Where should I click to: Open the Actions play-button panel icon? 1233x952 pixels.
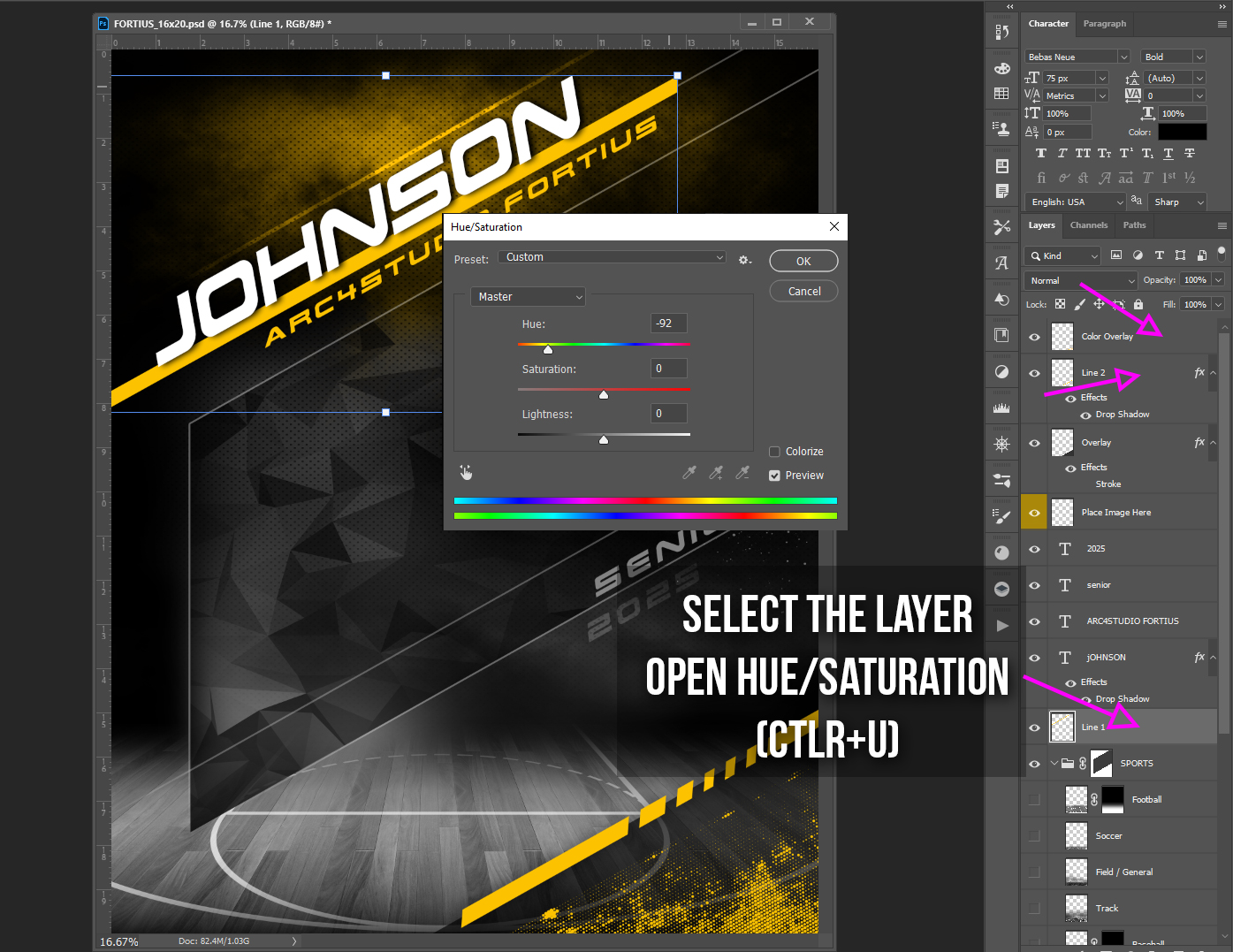[x=1001, y=625]
